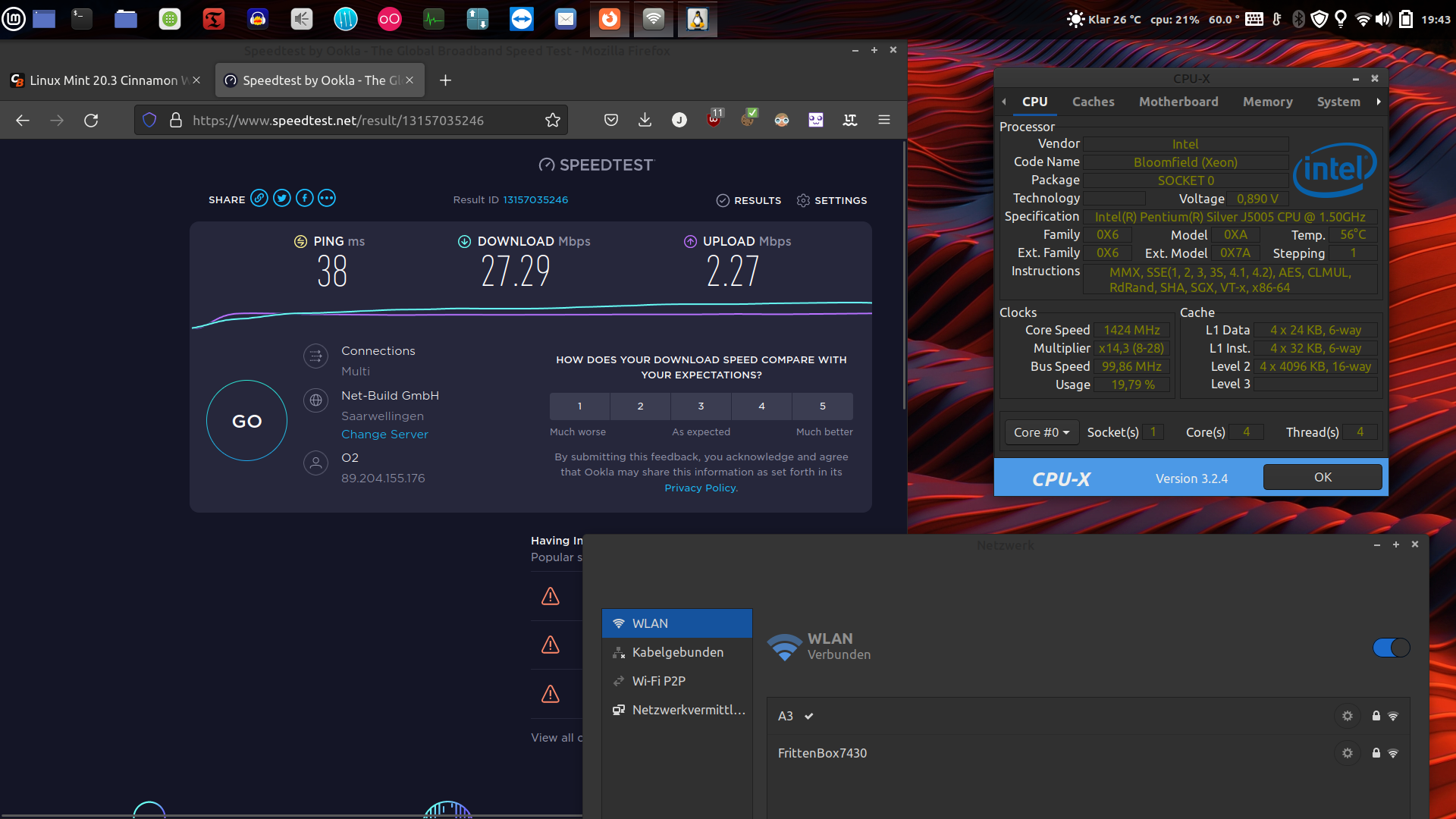Open result ID 13157035246 link
1456x819 pixels.
point(535,199)
